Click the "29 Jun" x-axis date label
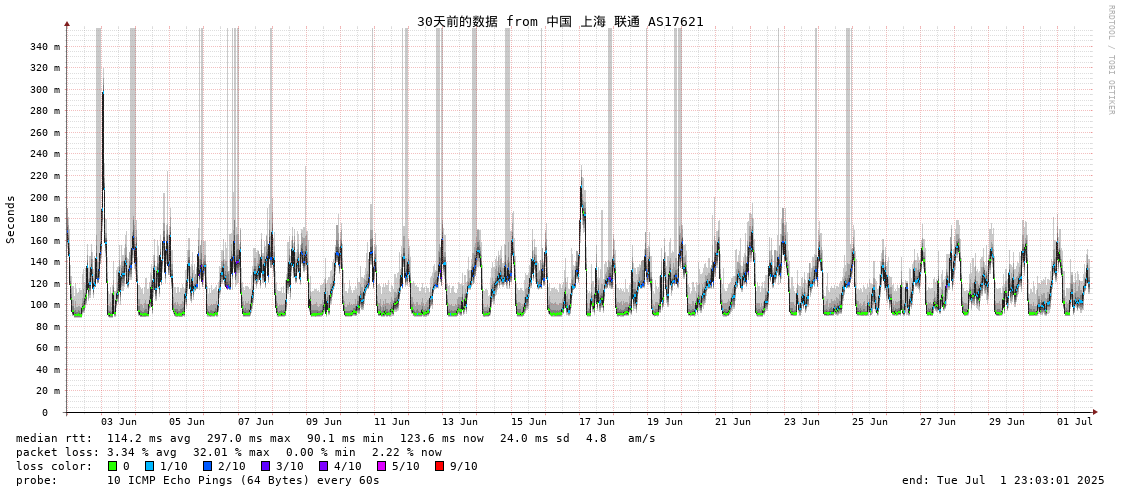Screen dimensions: 1121x494 [1006, 422]
